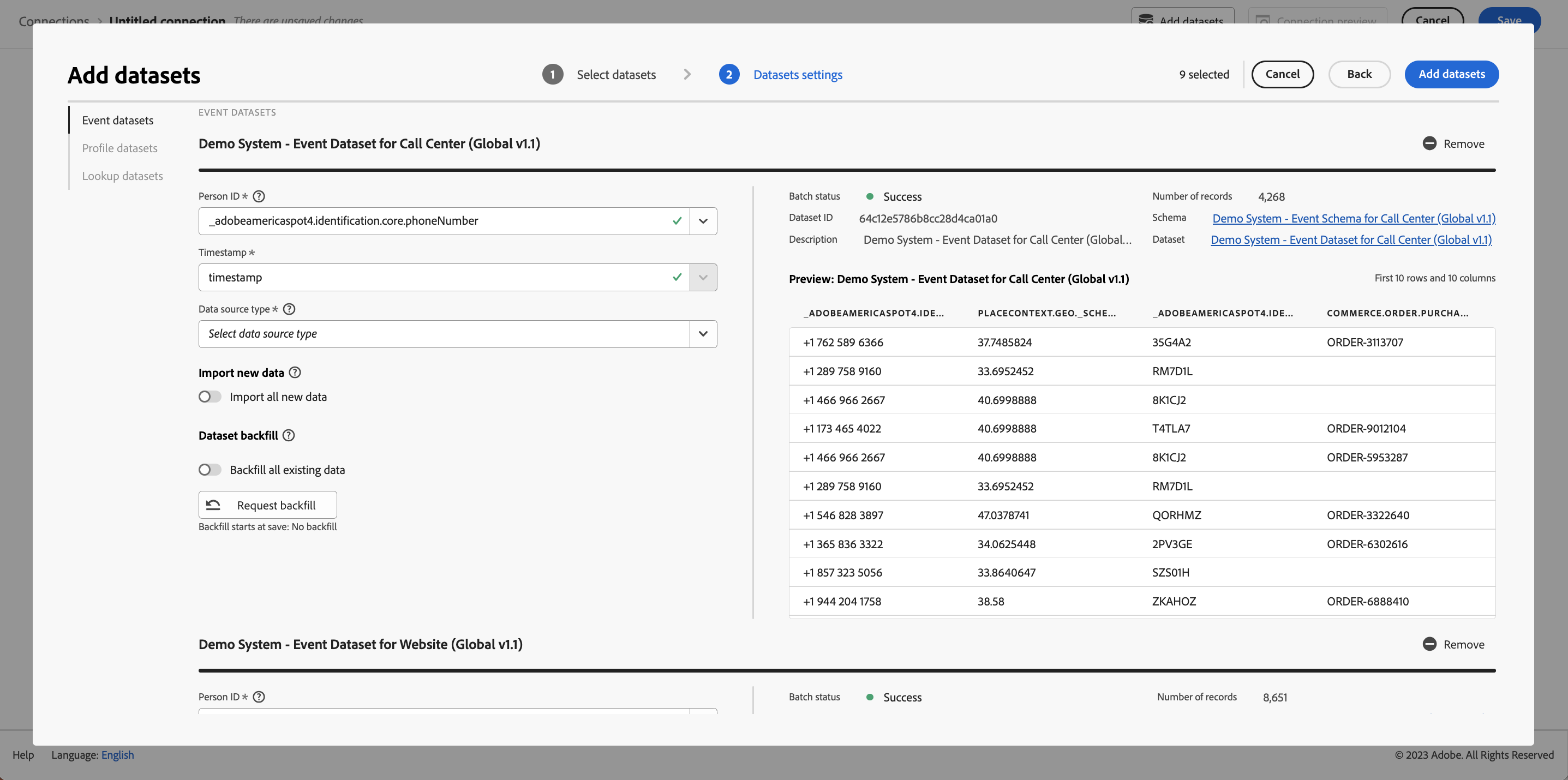Click cell ZKAHOZ in preview table
The height and width of the screenshot is (780, 1568).
point(1174,601)
